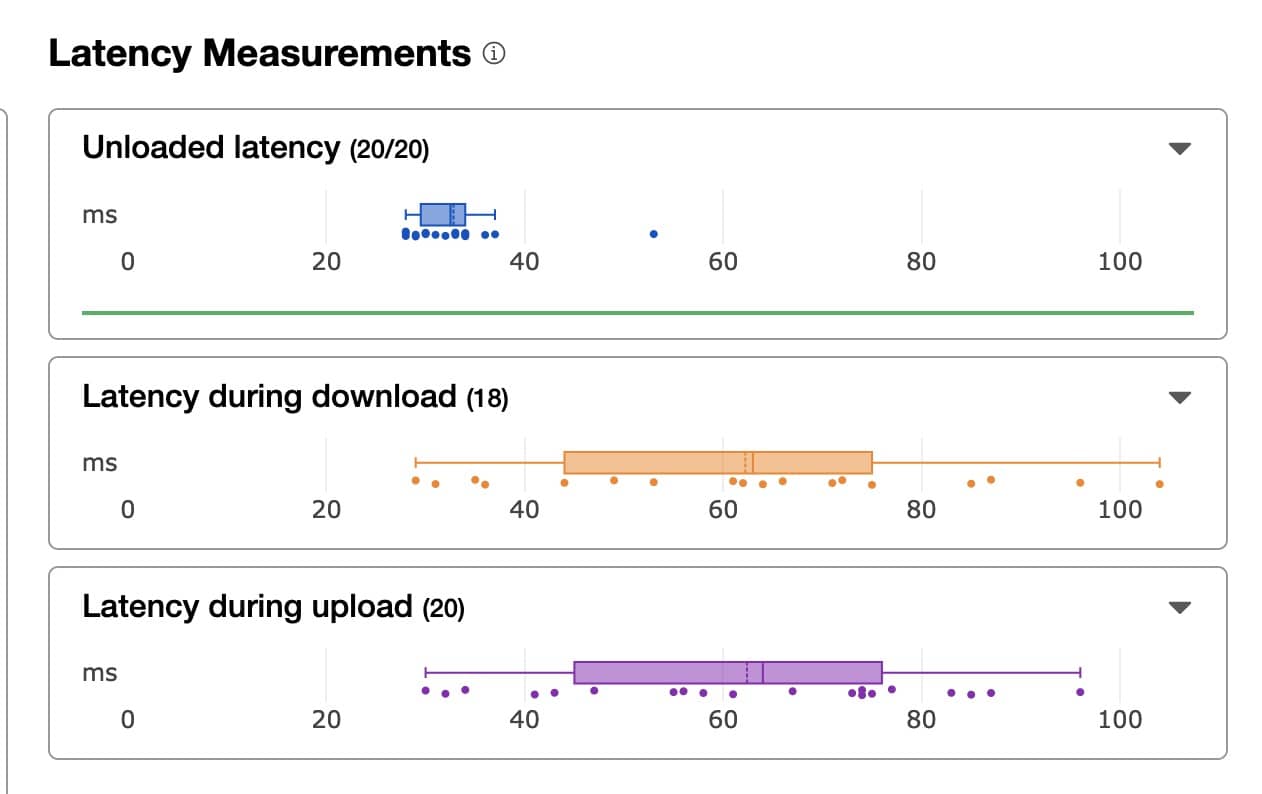Viewport: 1262px width, 794px height.
Task: Collapse the Latency during upload panel
Action: 1180,607
